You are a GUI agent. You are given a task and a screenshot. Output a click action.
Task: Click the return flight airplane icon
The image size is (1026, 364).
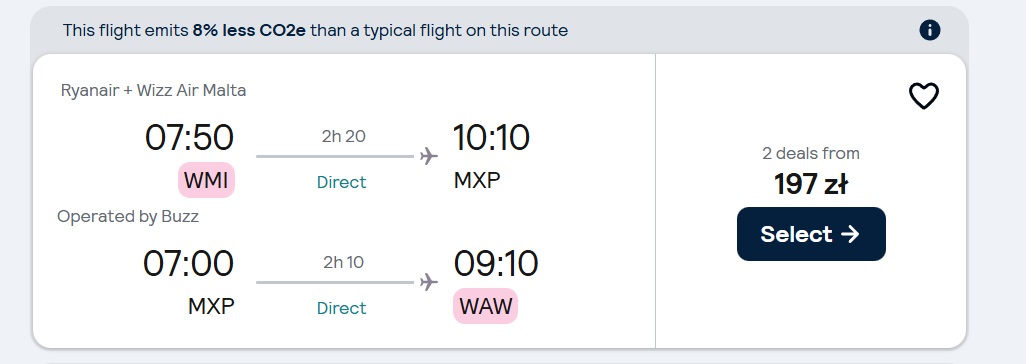(429, 282)
